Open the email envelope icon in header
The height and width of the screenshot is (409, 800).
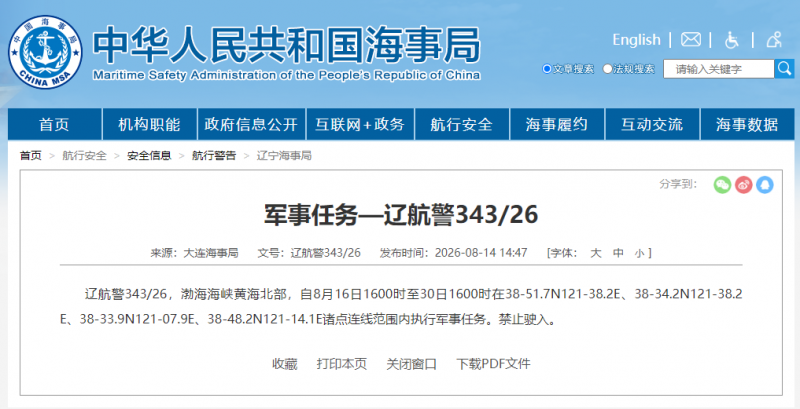(x=690, y=39)
